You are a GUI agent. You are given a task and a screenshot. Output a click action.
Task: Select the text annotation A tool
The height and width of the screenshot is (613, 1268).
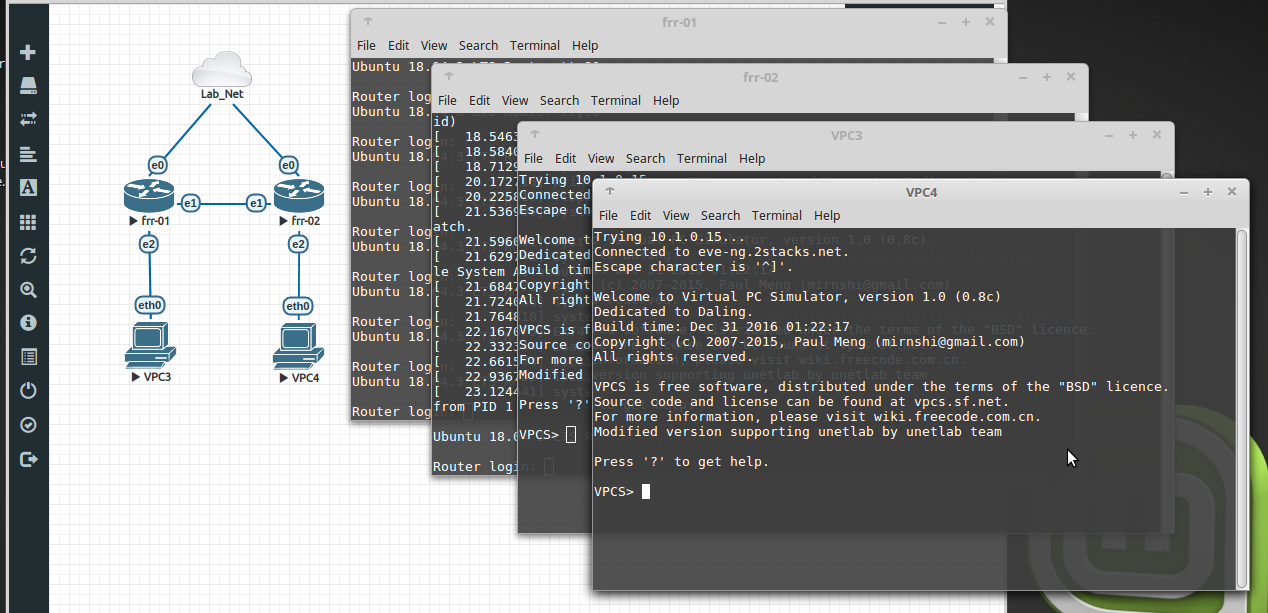[28, 186]
